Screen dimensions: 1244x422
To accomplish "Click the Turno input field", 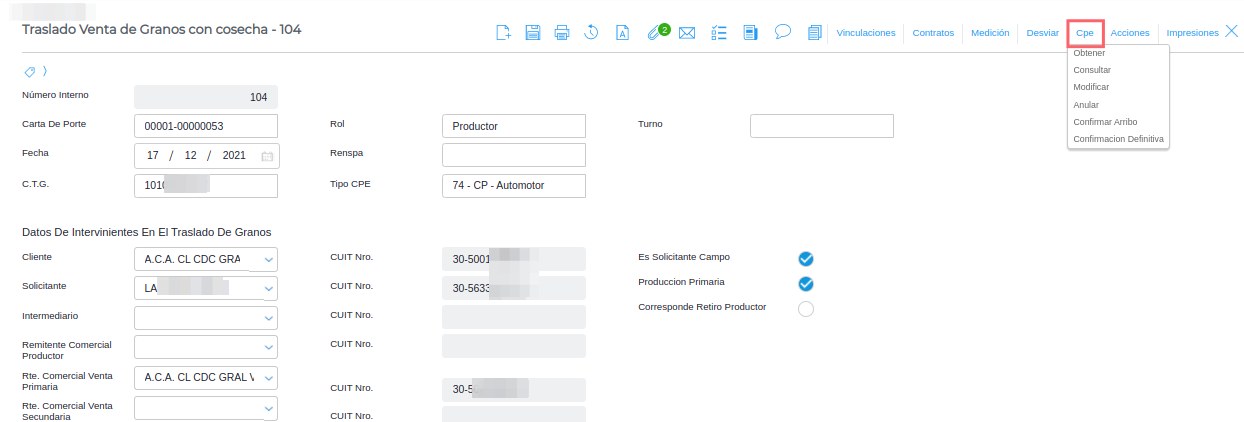I will (x=821, y=126).
